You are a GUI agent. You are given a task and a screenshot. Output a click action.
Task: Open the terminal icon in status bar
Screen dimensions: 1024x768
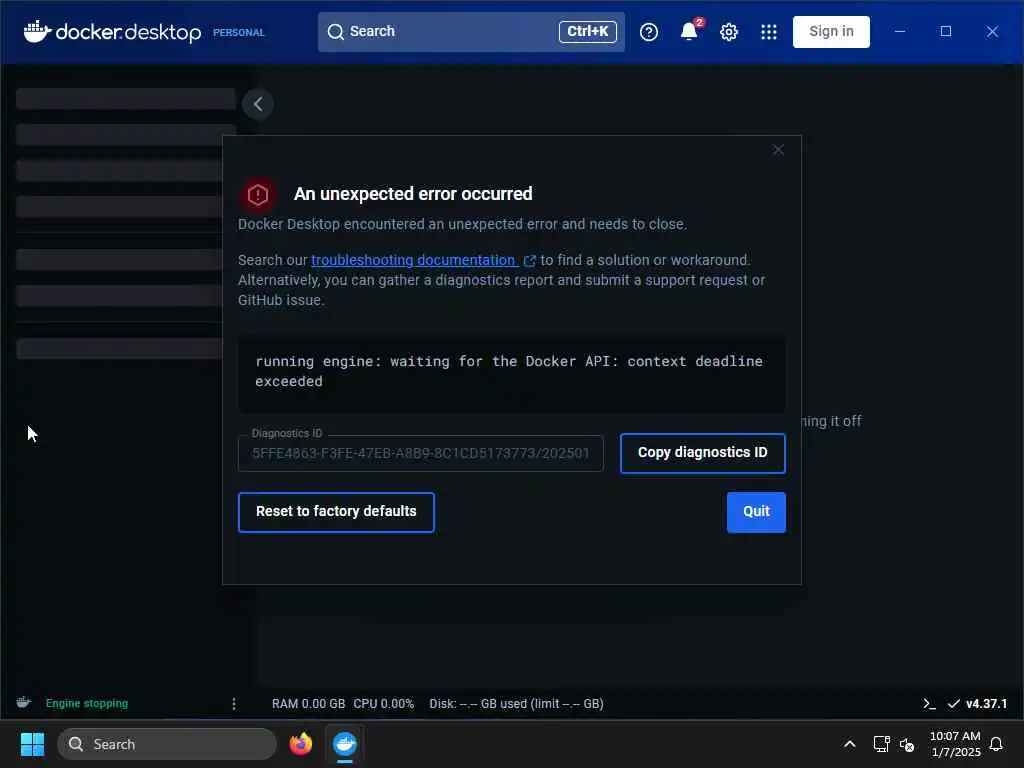pyautogui.click(x=929, y=704)
